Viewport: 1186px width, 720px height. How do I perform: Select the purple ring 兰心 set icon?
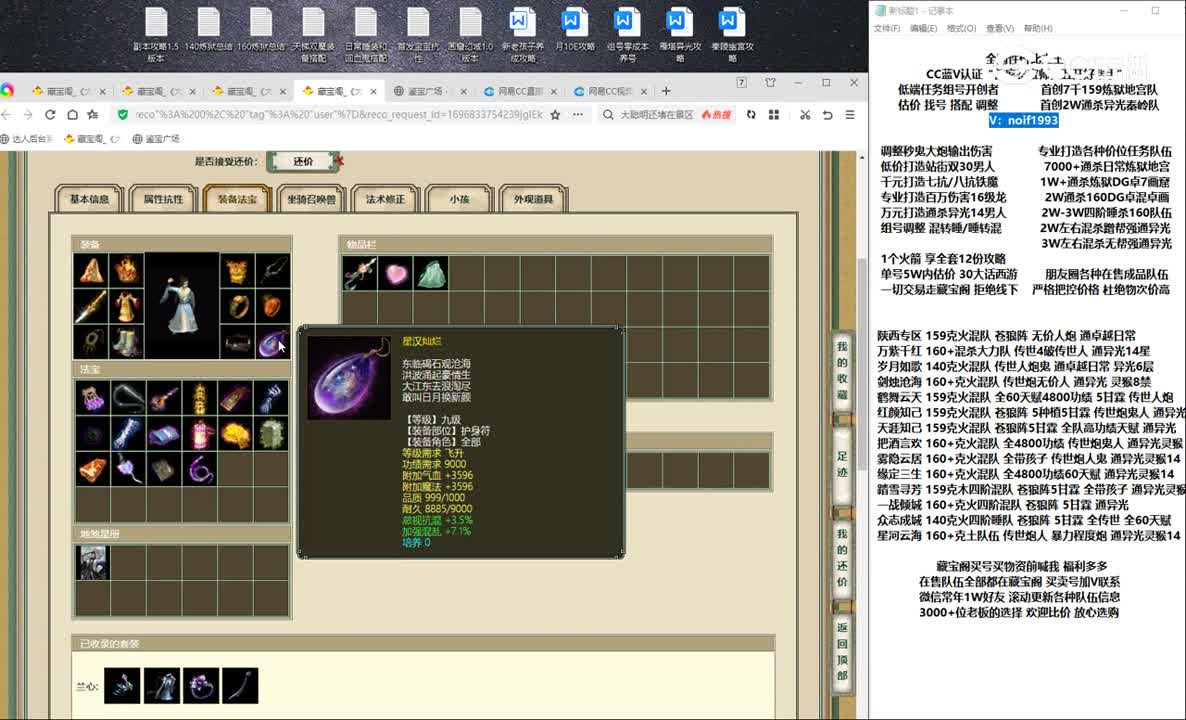(201, 685)
